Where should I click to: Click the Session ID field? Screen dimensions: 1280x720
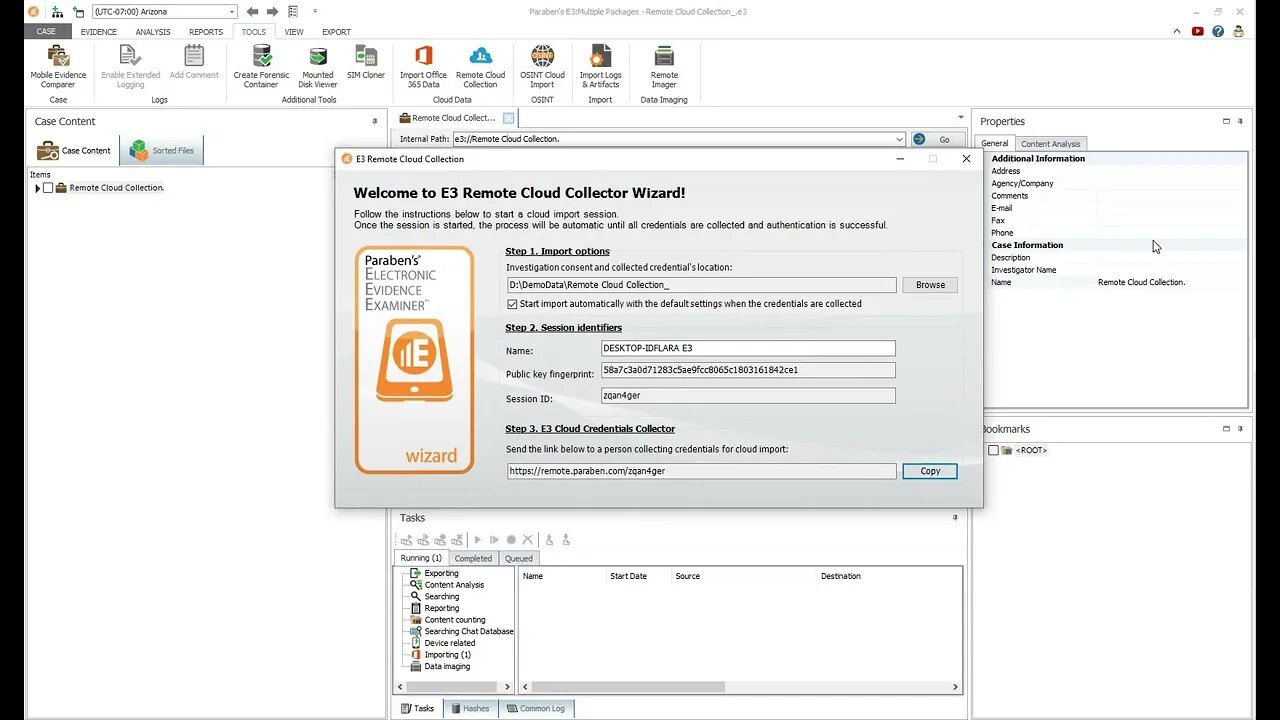748,396
